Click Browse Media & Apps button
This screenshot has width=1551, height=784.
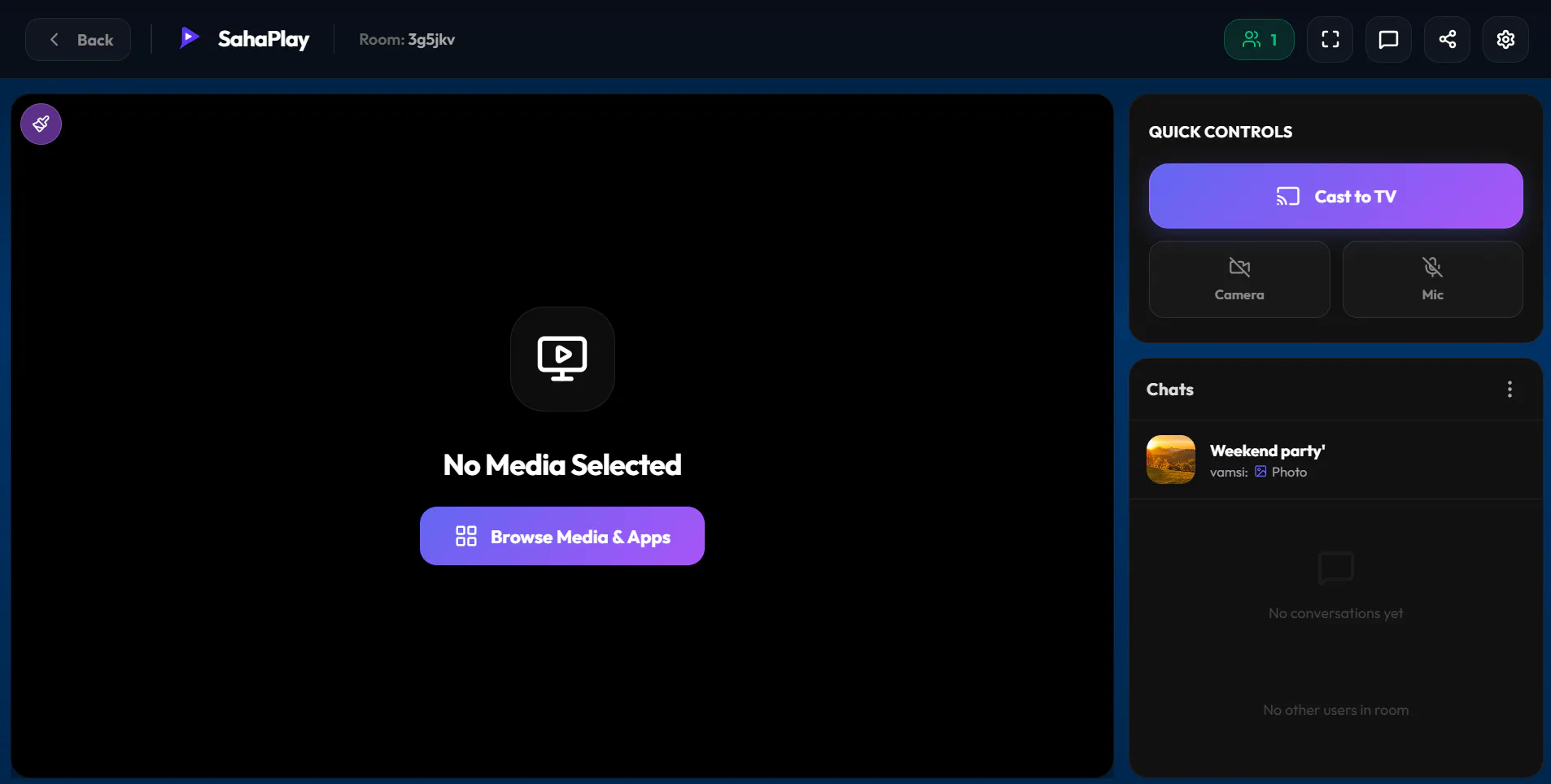(x=562, y=536)
